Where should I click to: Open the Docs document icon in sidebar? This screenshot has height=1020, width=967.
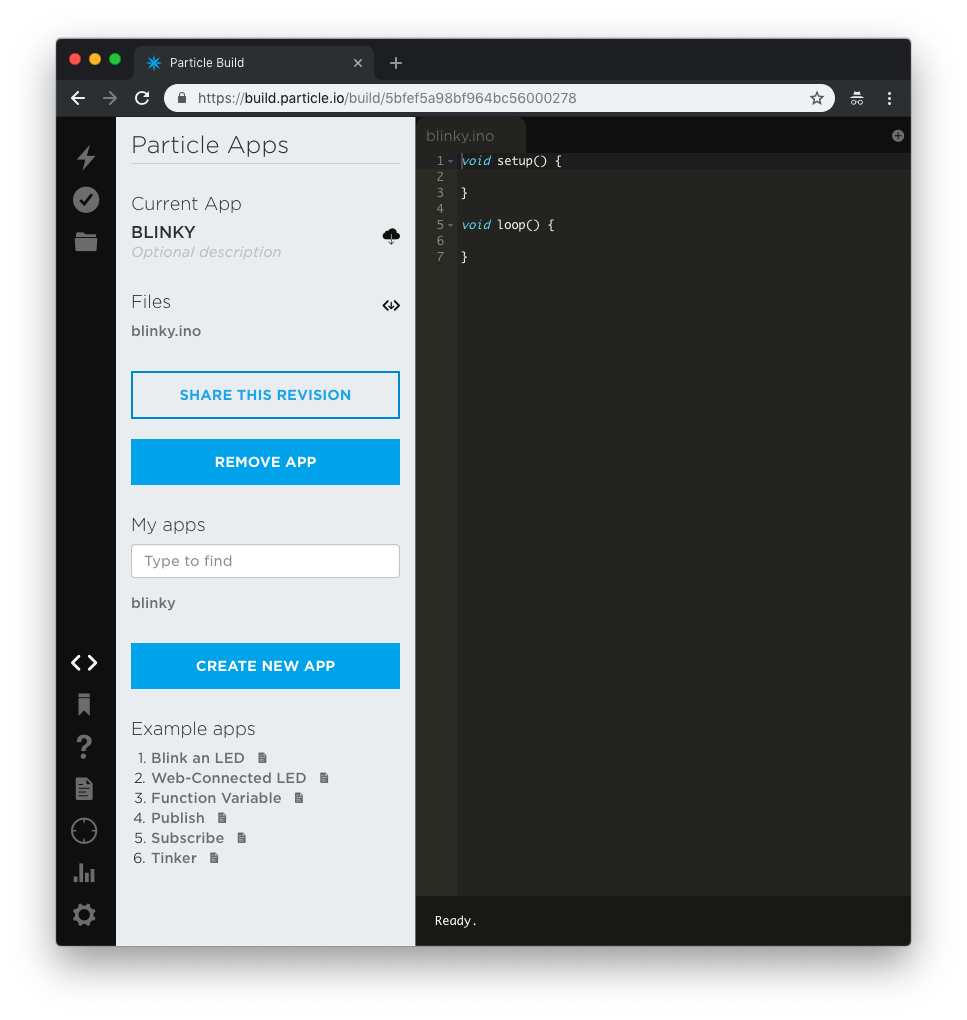[x=84, y=789]
